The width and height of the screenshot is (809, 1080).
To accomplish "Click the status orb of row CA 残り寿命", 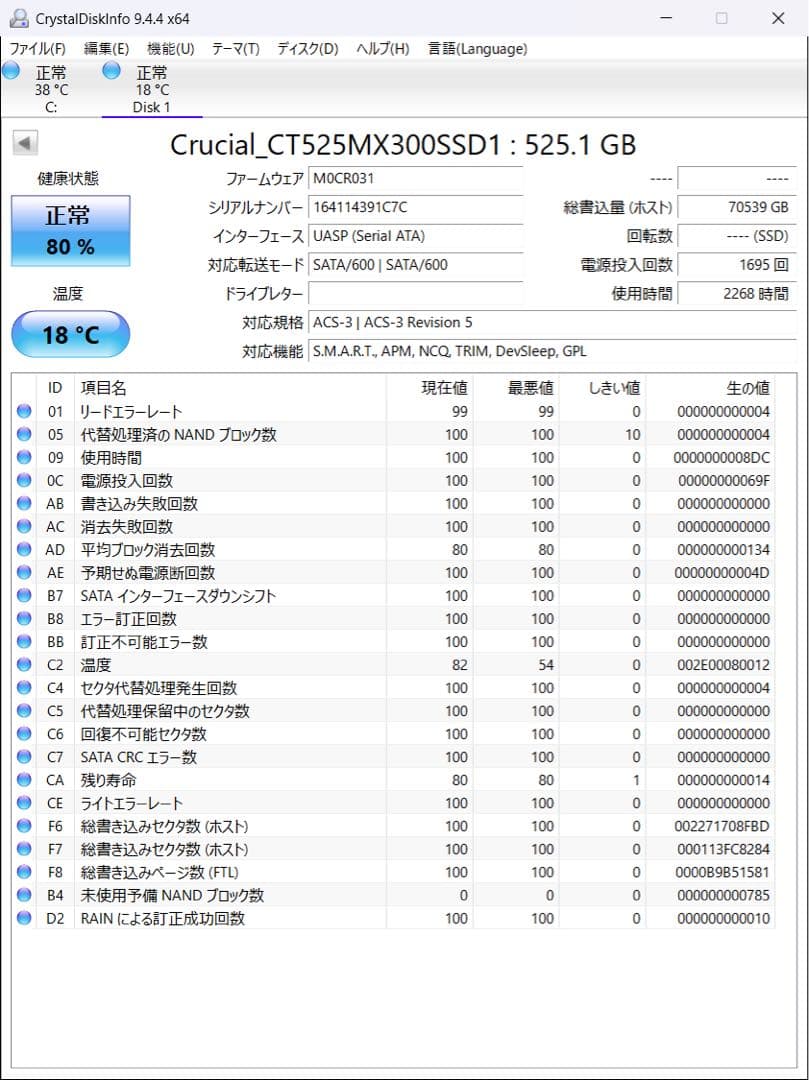I will click(x=24, y=780).
